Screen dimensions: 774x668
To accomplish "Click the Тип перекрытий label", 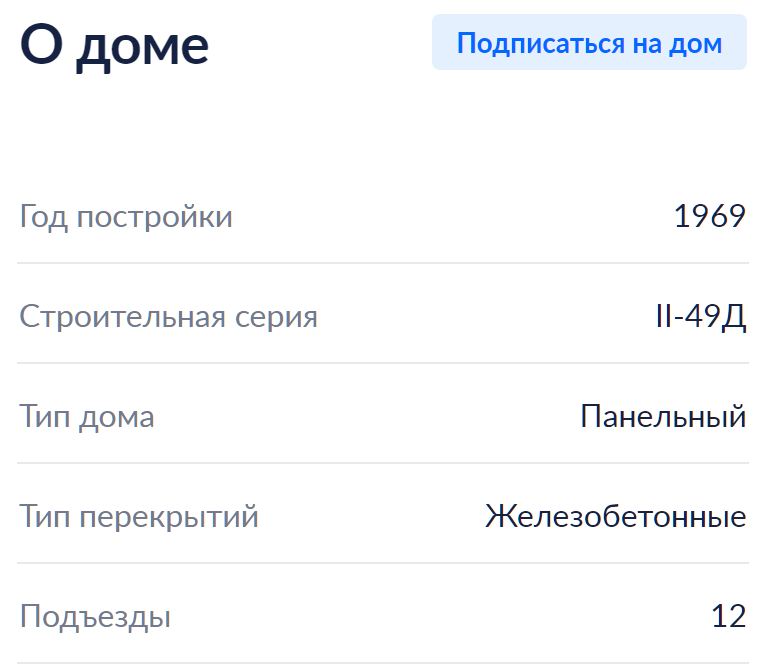I will click(139, 517).
